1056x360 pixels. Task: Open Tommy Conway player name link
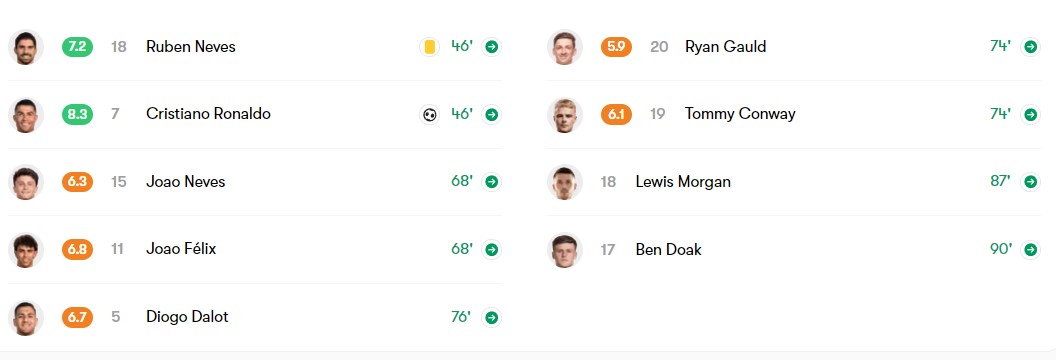click(740, 114)
